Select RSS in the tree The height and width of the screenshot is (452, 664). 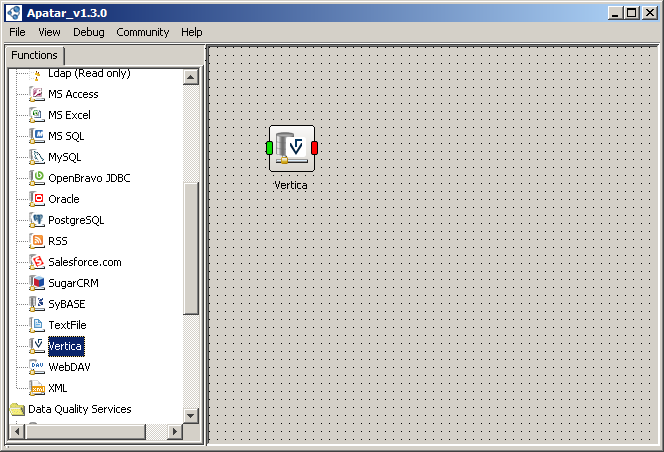(x=58, y=241)
